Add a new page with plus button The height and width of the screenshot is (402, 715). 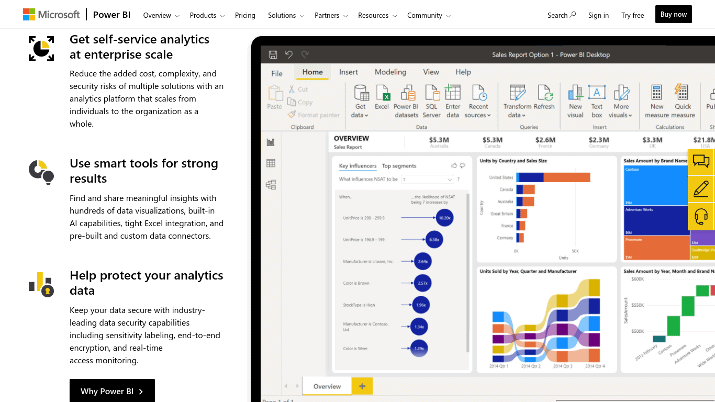pyautogui.click(x=362, y=386)
